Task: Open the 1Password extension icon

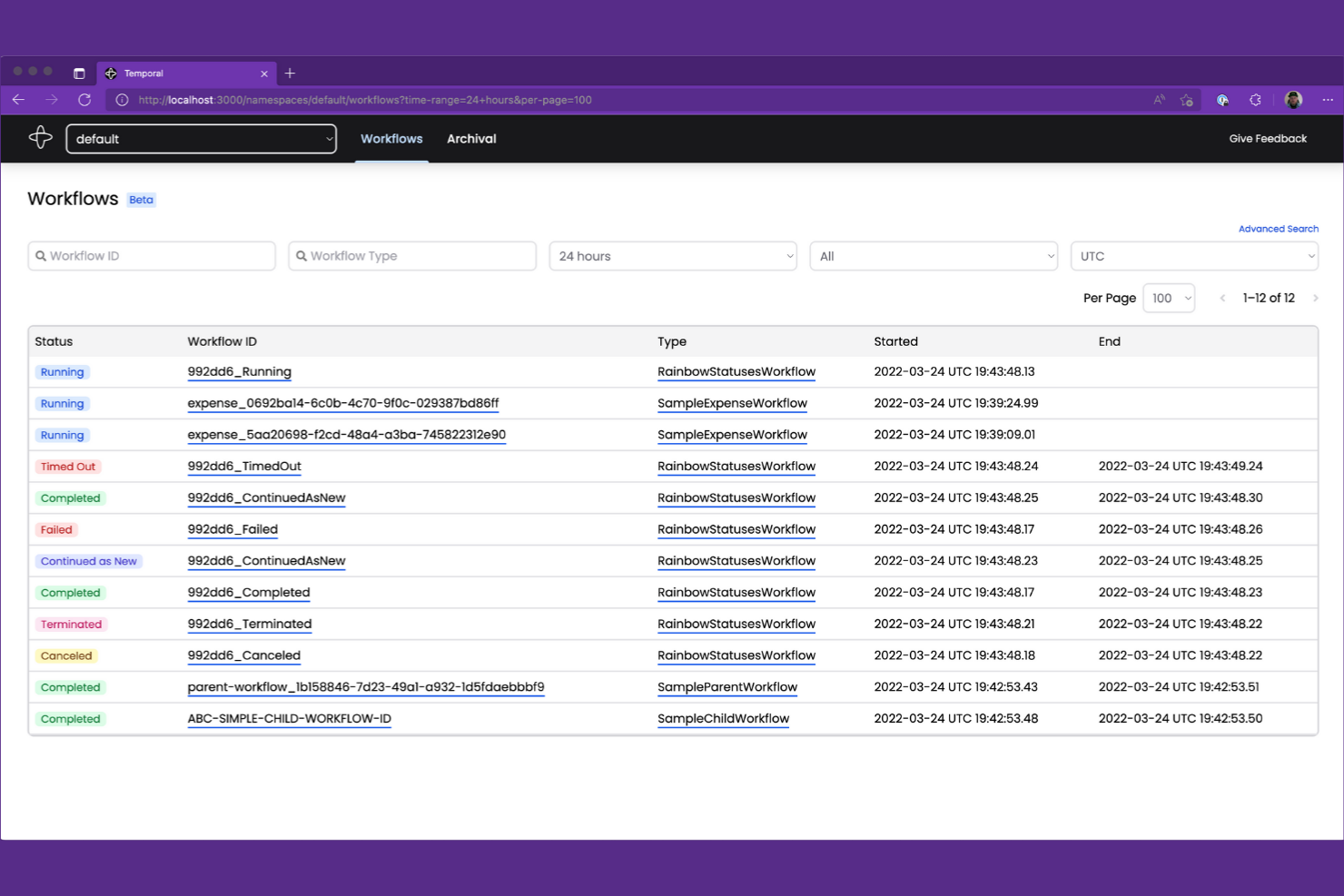Action: pyautogui.click(x=1223, y=100)
